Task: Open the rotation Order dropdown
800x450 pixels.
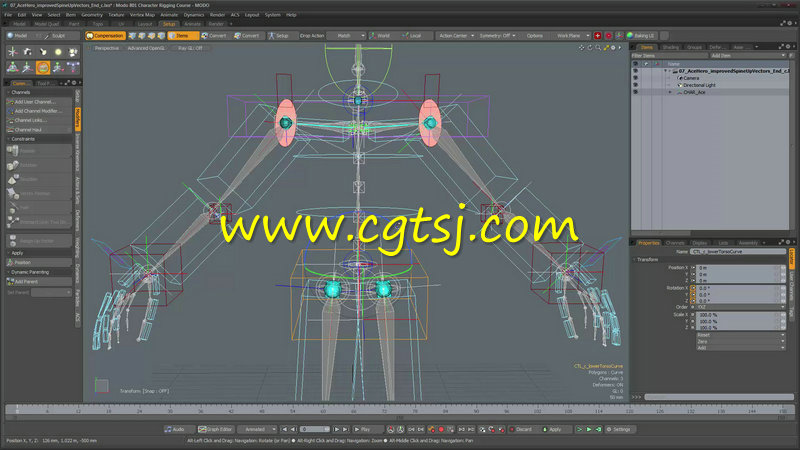Action: [x=741, y=307]
